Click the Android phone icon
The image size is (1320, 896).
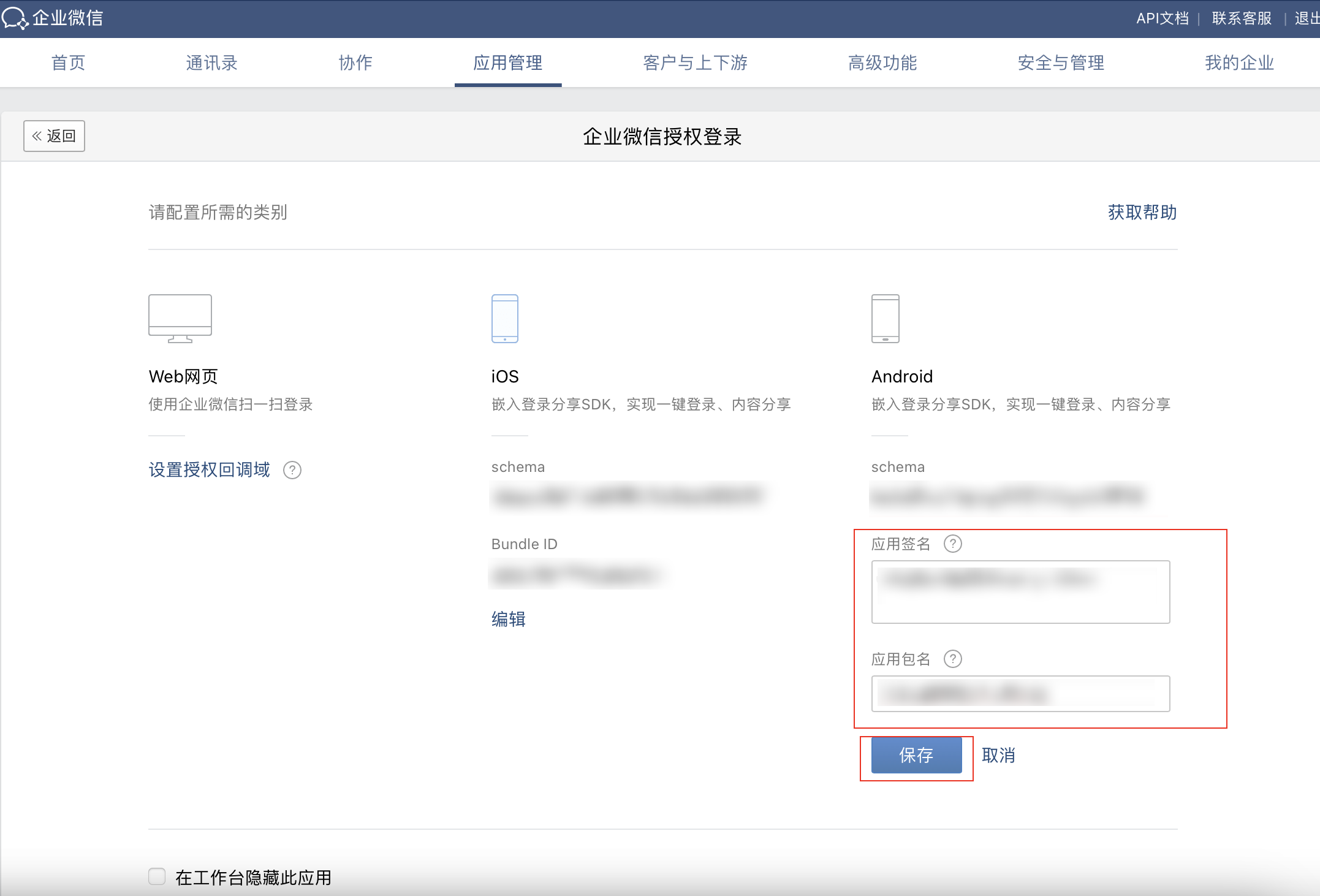[886, 319]
